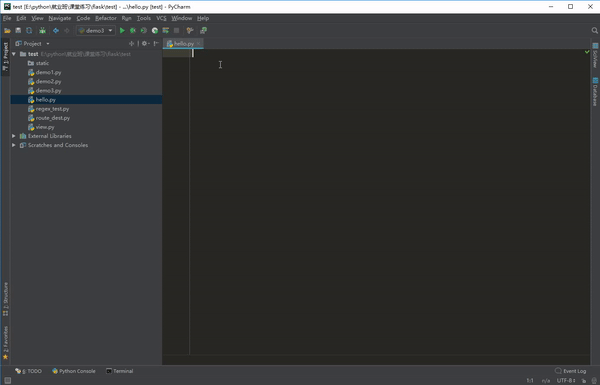This screenshot has height=385, width=600.
Task: Open Settings via wrench toolbar icon
Action: [190, 31]
